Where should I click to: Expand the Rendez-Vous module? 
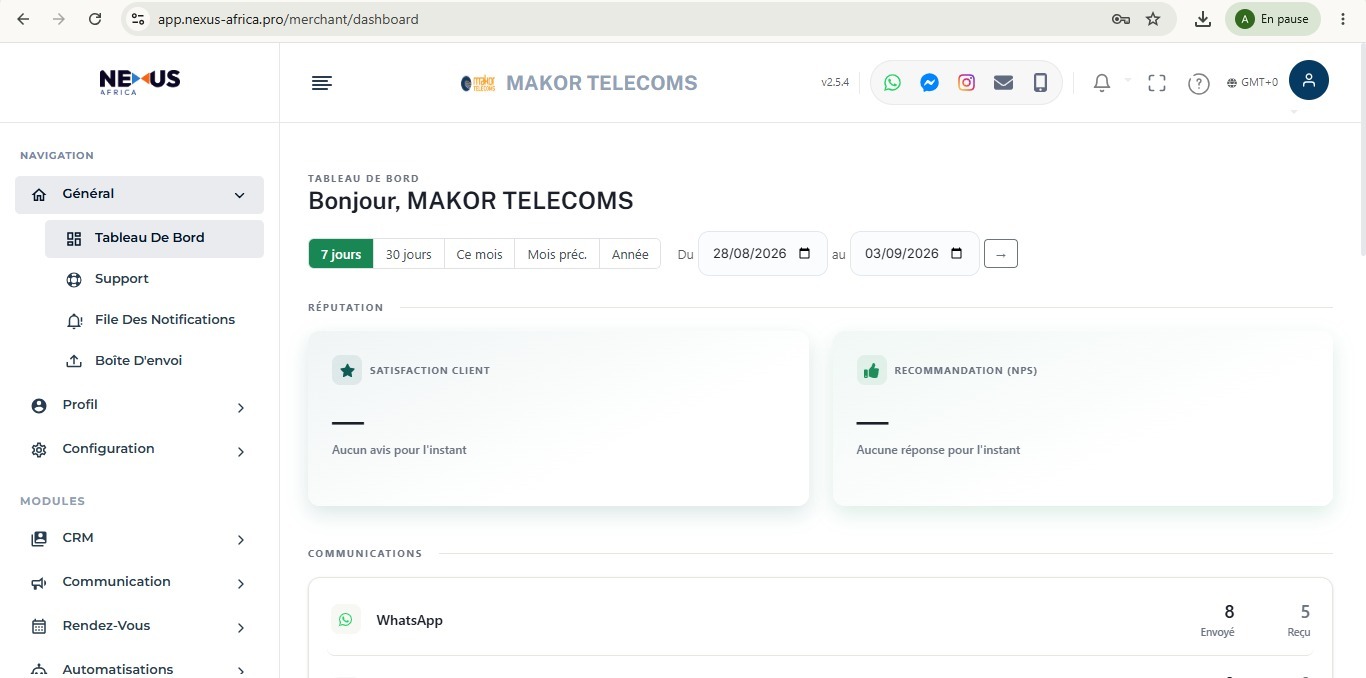pyautogui.click(x=139, y=627)
